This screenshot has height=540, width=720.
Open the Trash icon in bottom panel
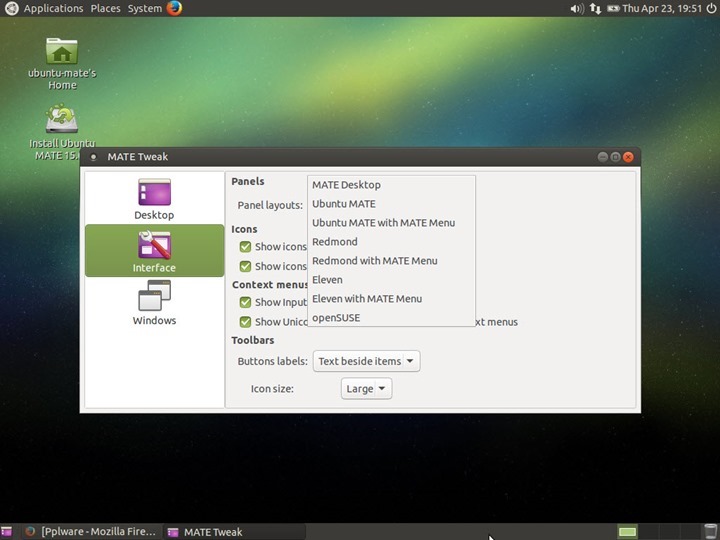710,531
